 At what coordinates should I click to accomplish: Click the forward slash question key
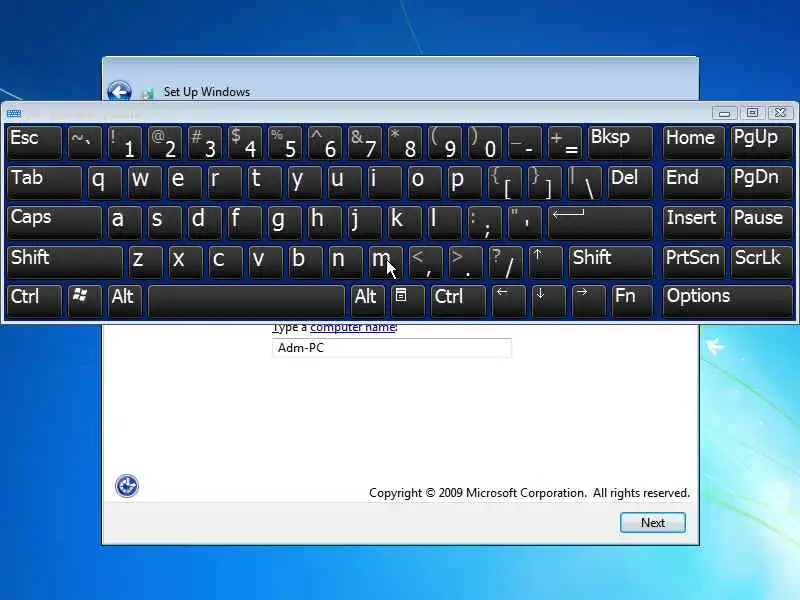505,262
